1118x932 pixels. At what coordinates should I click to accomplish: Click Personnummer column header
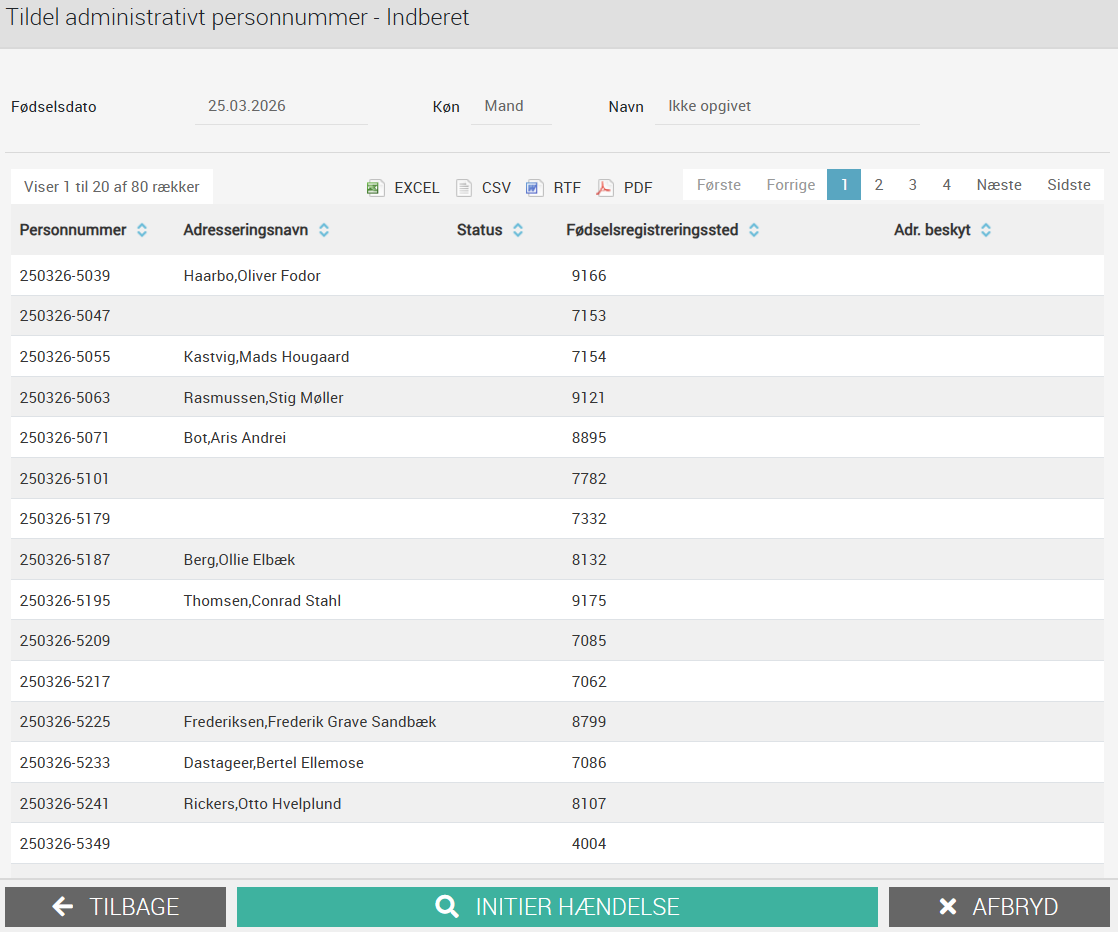pyautogui.click(x=73, y=230)
